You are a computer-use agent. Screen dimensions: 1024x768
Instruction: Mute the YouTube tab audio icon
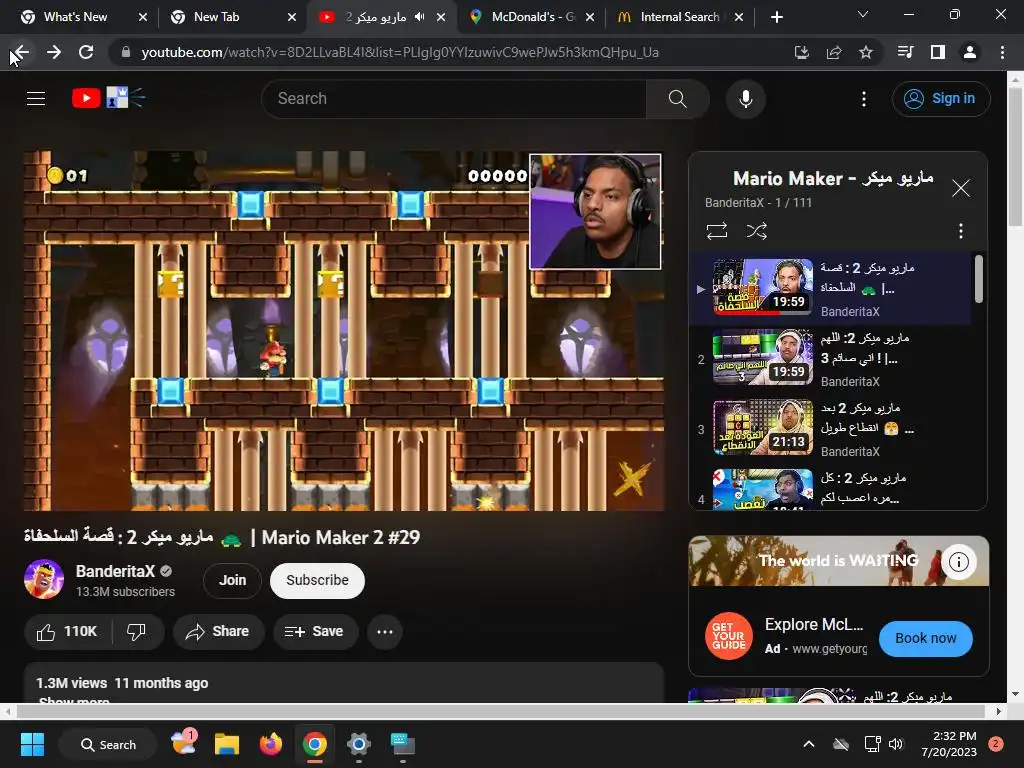click(419, 17)
